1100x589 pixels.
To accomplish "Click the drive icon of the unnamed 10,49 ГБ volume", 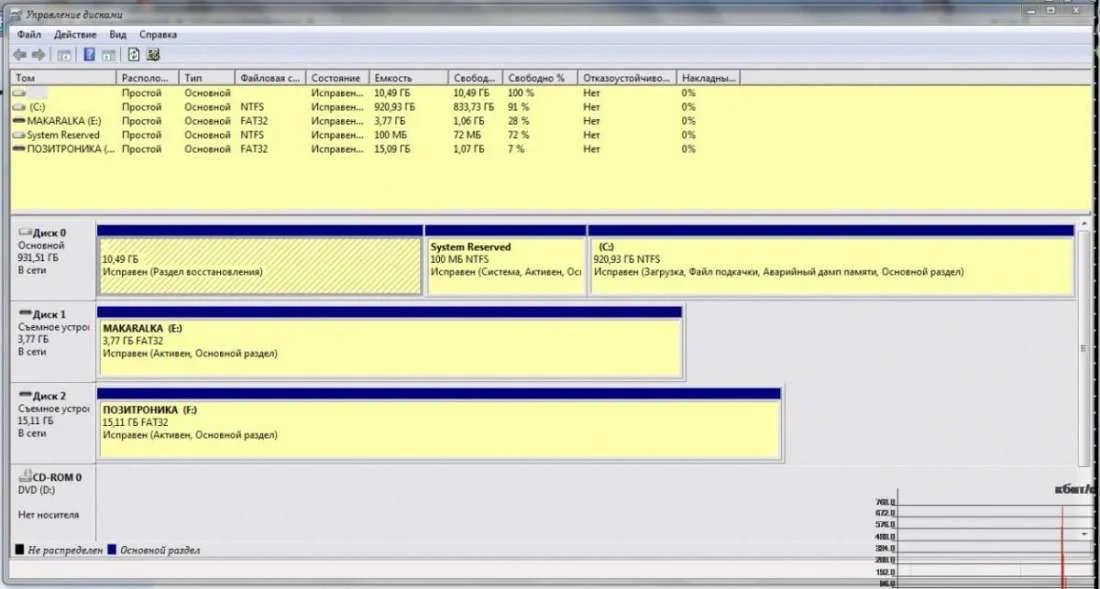I will point(19,93).
